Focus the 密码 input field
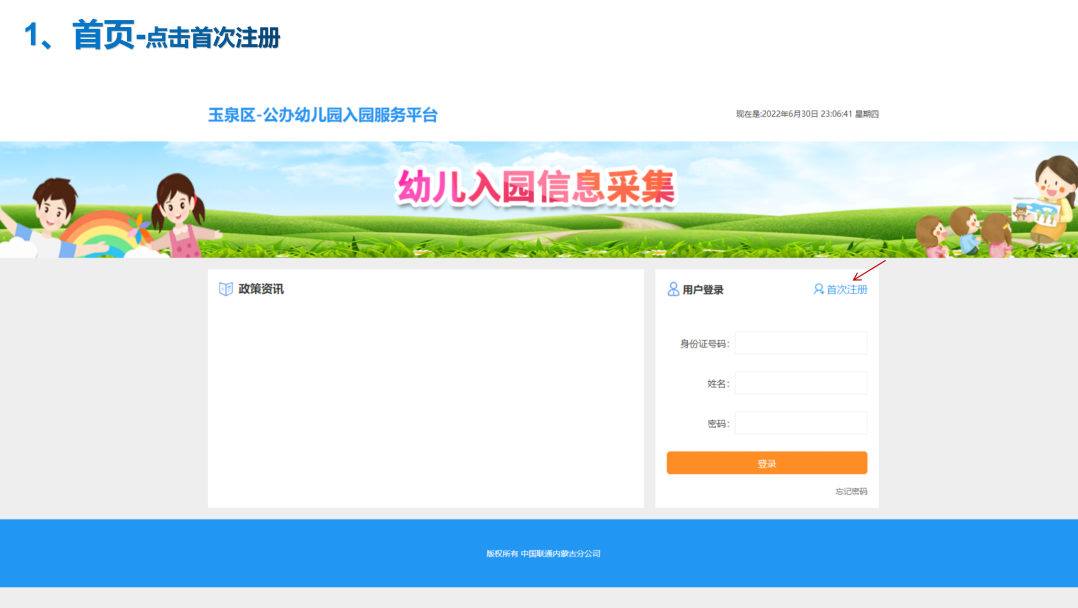 point(800,423)
